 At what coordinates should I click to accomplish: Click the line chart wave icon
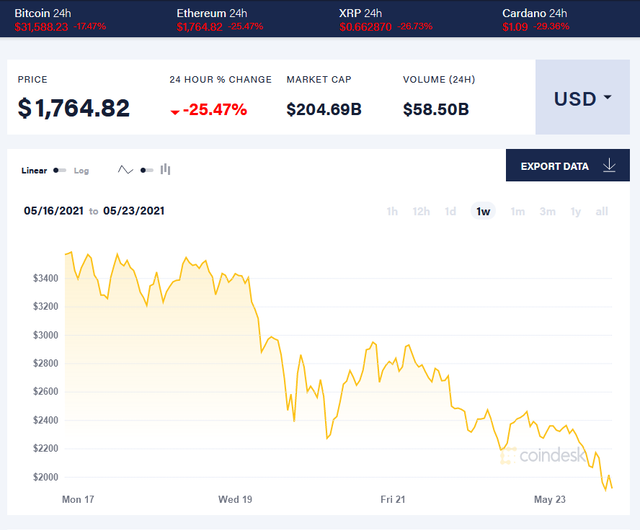click(x=125, y=169)
